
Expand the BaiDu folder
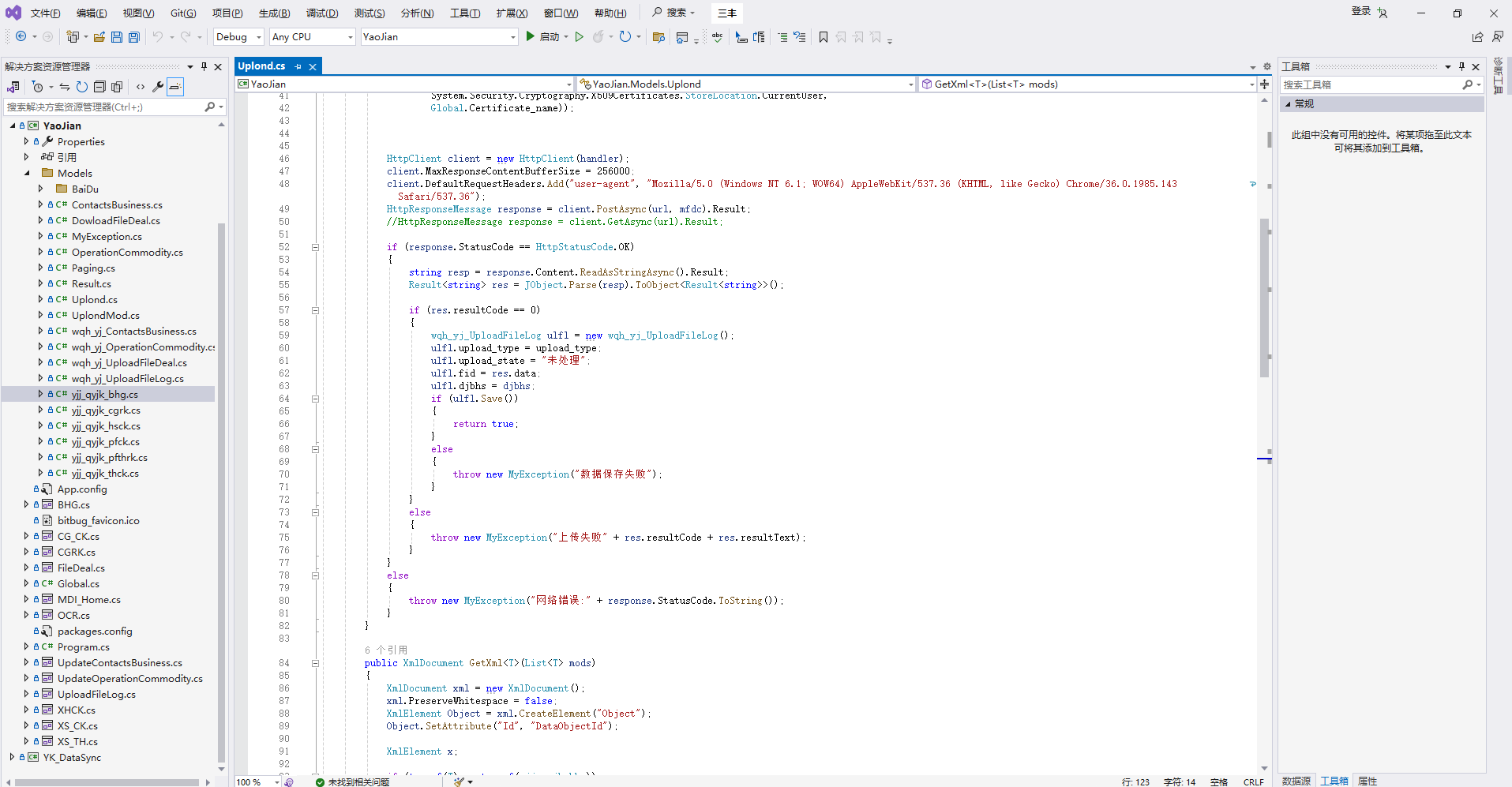(x=40, y=189)
